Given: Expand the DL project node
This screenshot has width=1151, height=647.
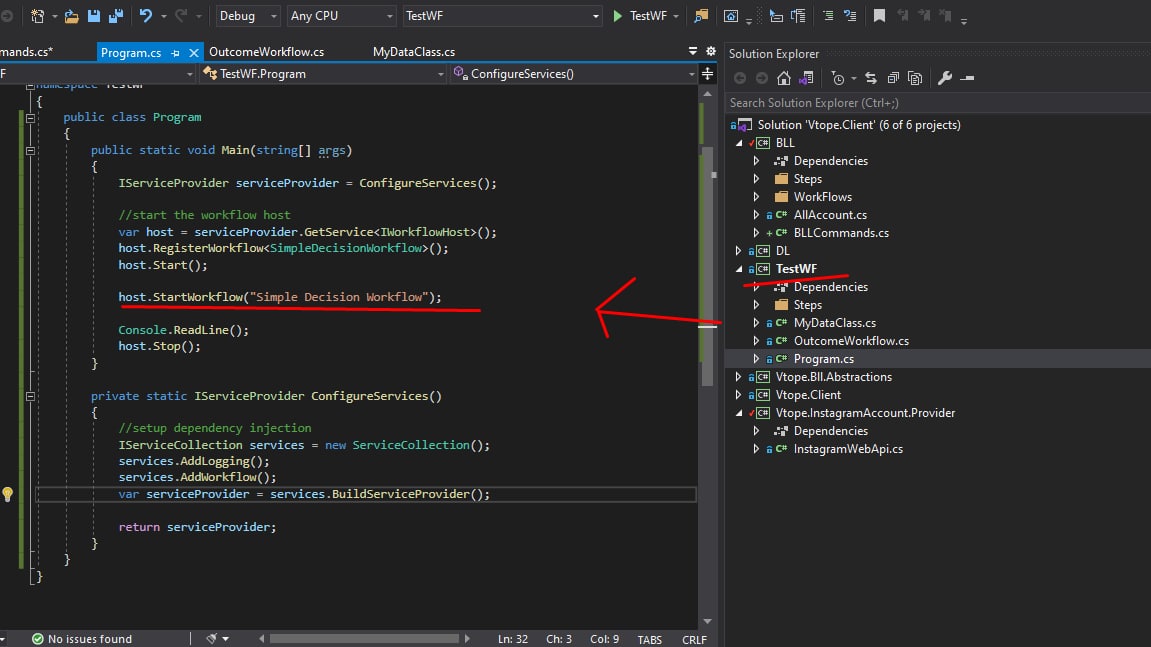Looking at the screenshot, I should tap(738, 251).
